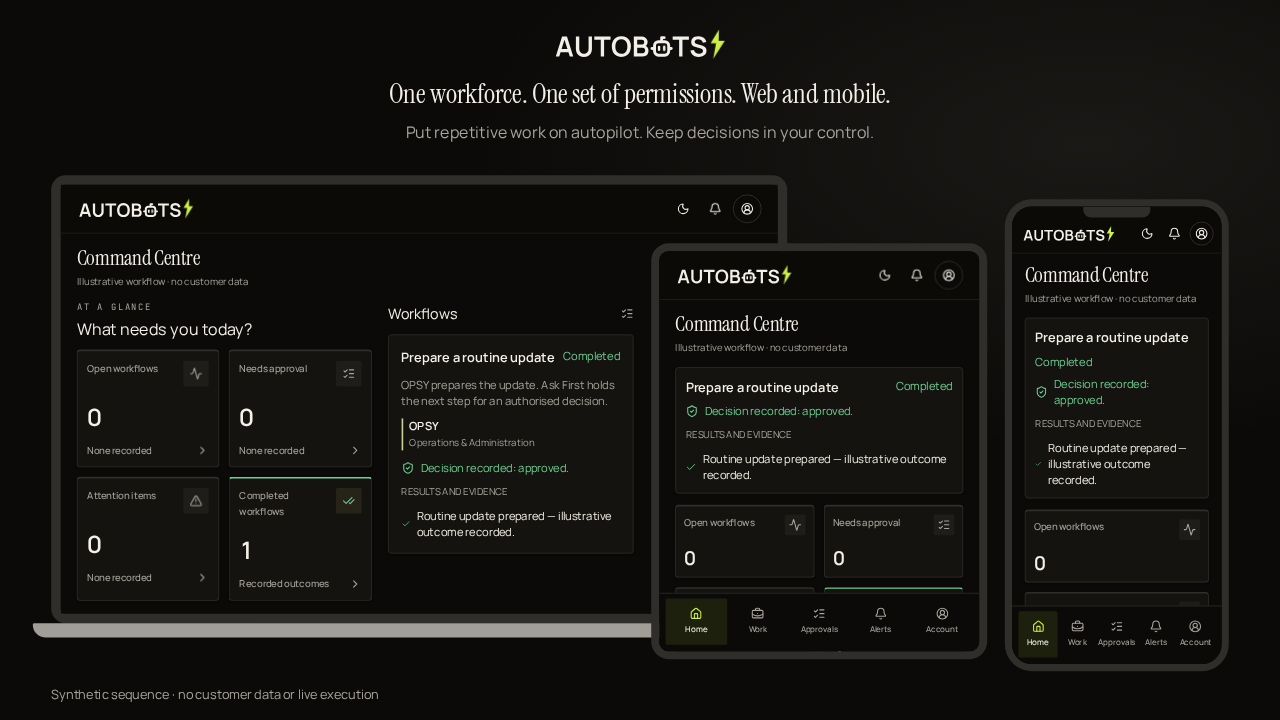Click the shield icon beside the tablet's decision text

click(692, 411)
